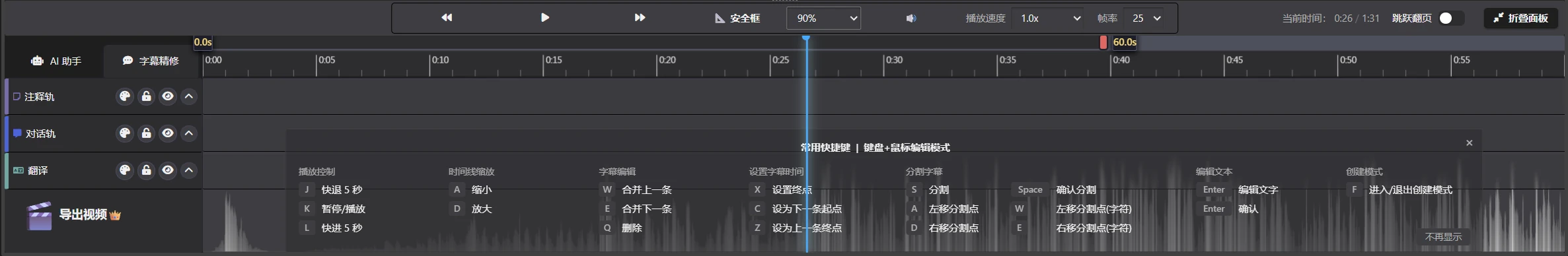1568x256 pixels.
Task: Click the red 60.0s end marker
Action: [1103, 42]
